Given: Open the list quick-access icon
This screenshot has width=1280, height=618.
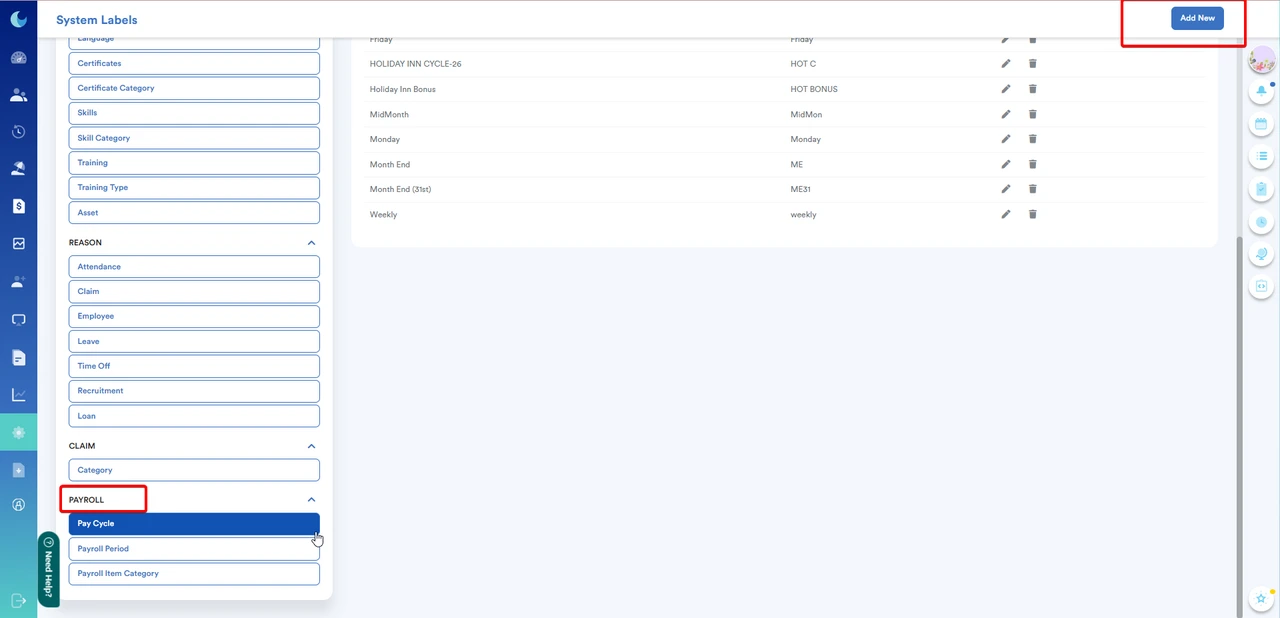Looking at the screenshot, I should click(x=1261, y=156).
